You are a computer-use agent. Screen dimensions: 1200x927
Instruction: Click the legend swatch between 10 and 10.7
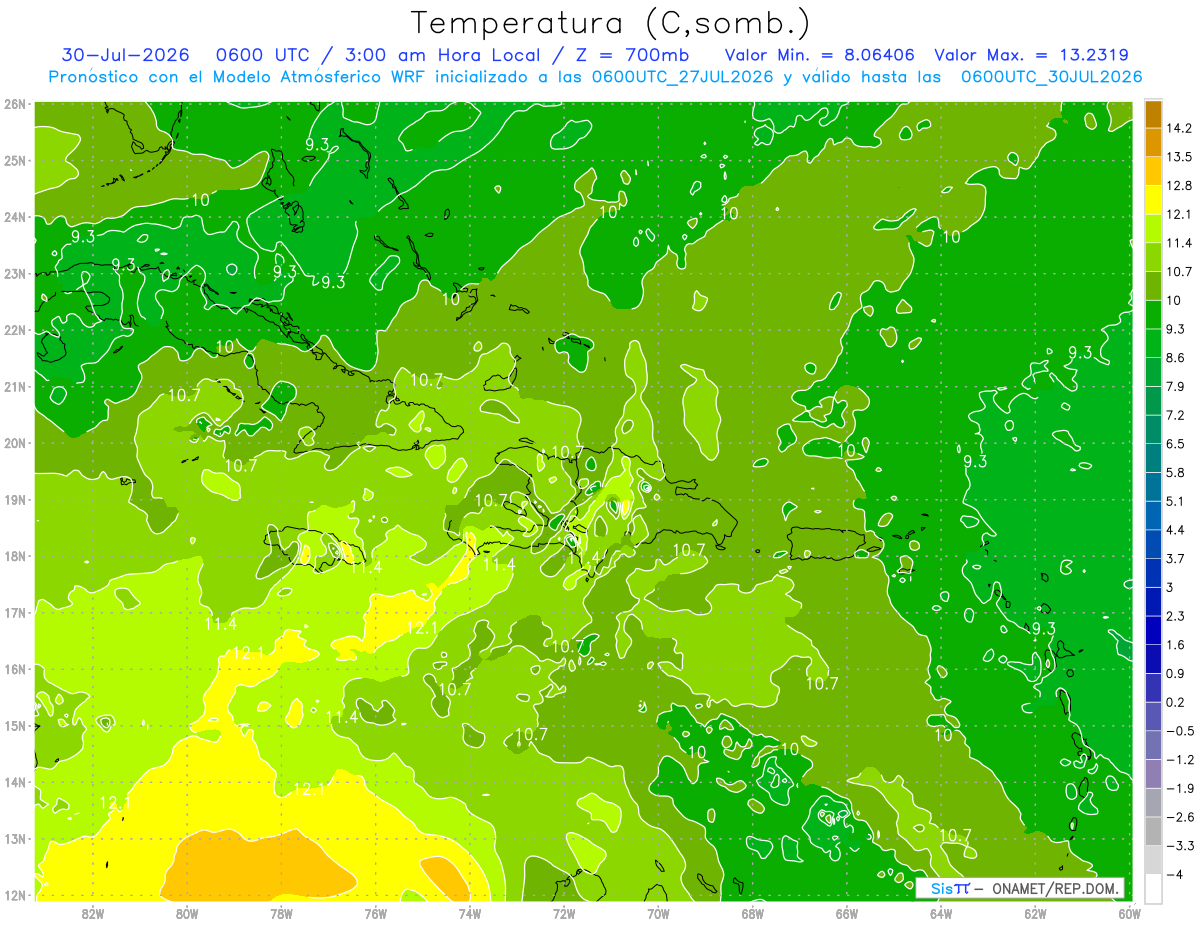[x=1153, y=286]
